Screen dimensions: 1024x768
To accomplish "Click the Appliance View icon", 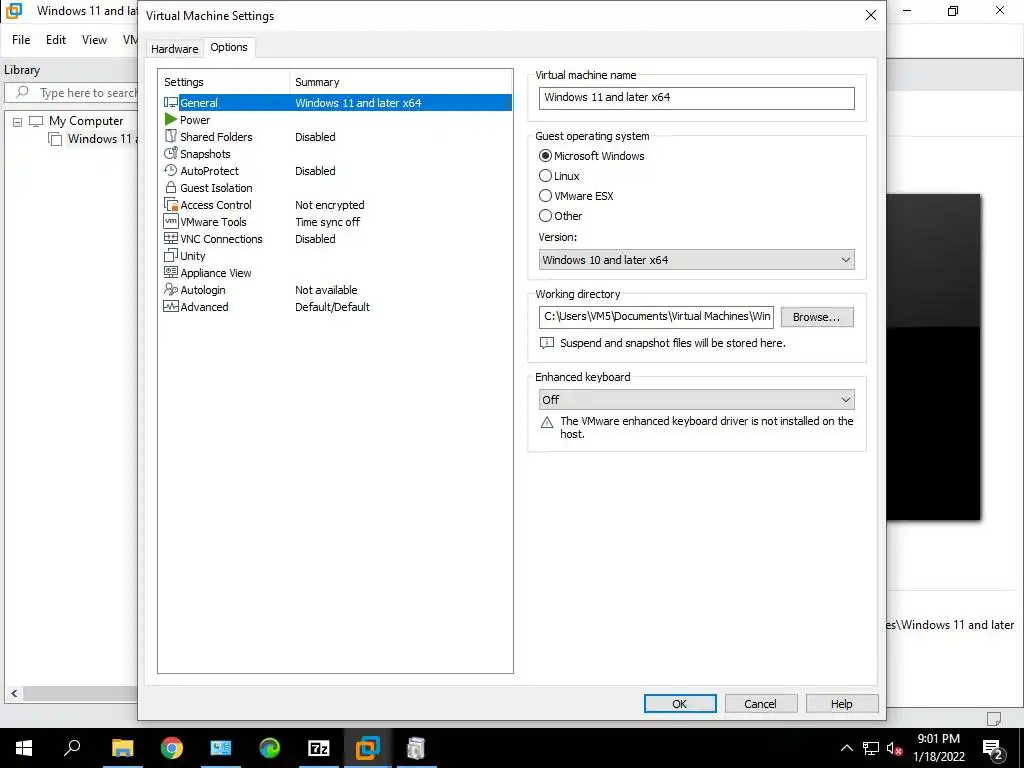I will tap(170, 272).
